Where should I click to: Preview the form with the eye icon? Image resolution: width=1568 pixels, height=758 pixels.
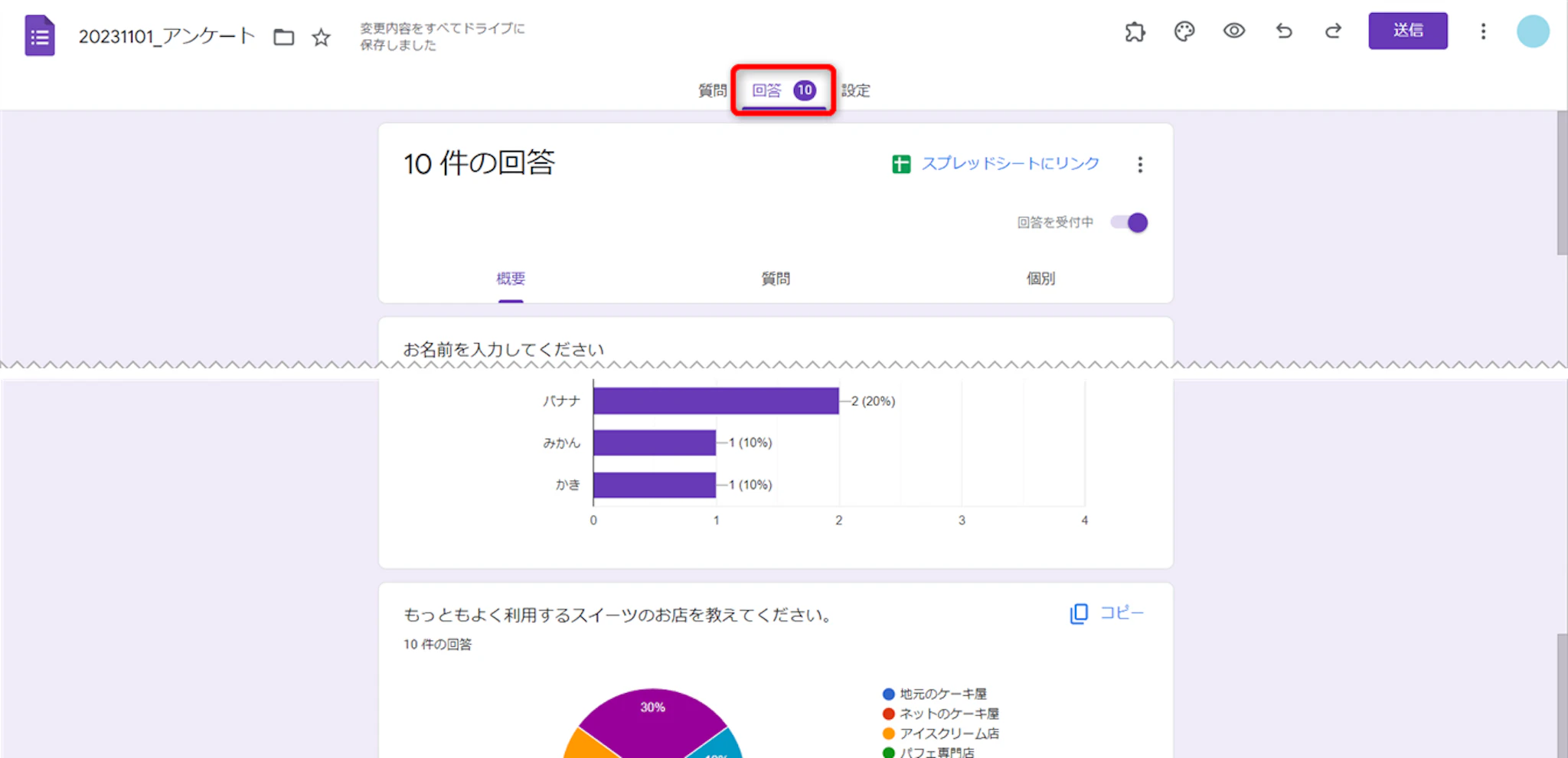[x=1234, y=31]
